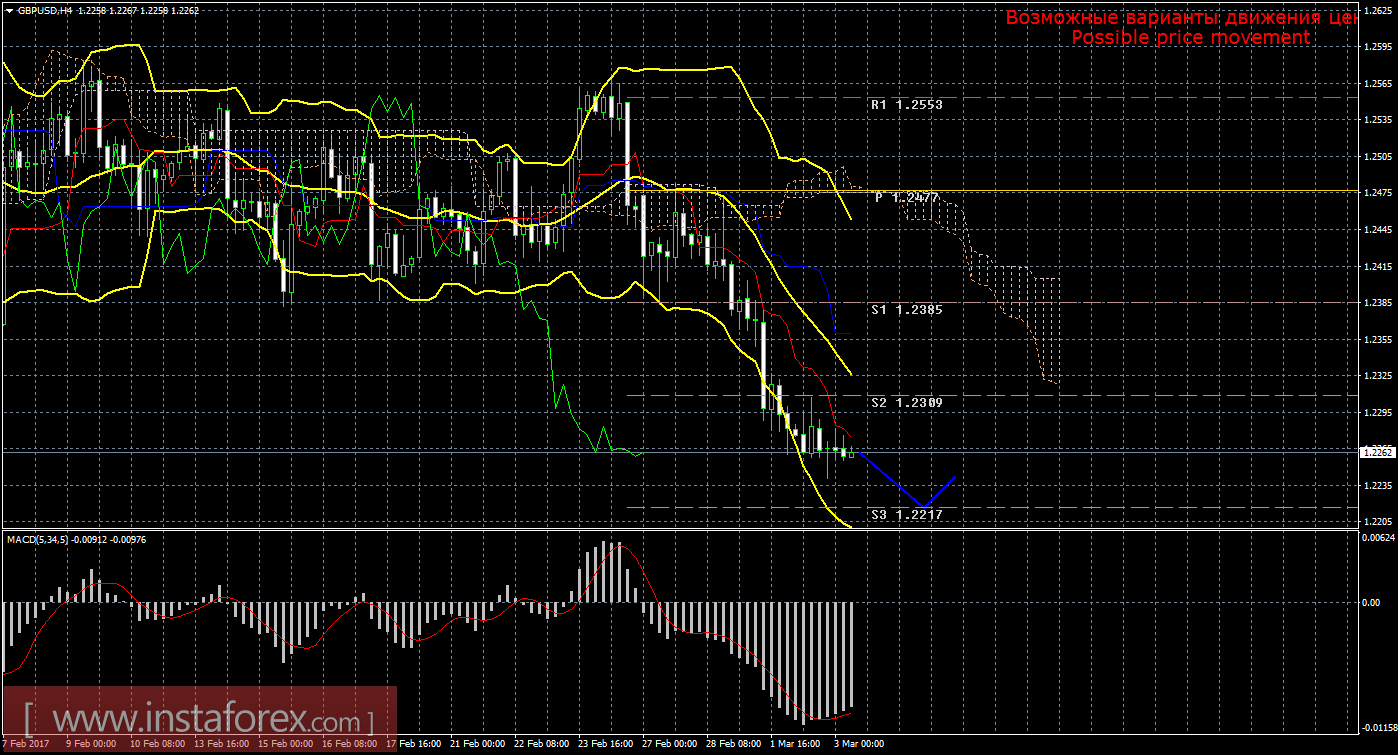The height and width of the screenshot is (755, 1398).
Task: Click the 1.2325 price scale value
Action: tap(1376, 376)
